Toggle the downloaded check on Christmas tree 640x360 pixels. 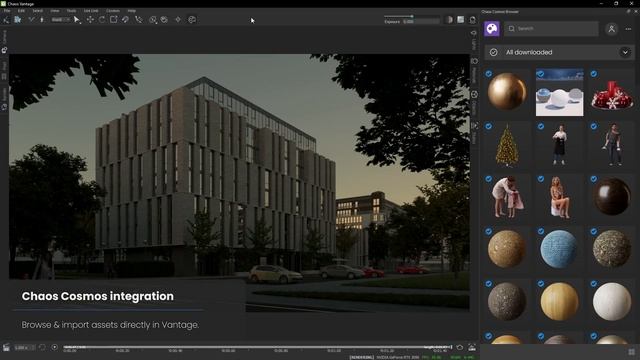(x=489, y=127)
